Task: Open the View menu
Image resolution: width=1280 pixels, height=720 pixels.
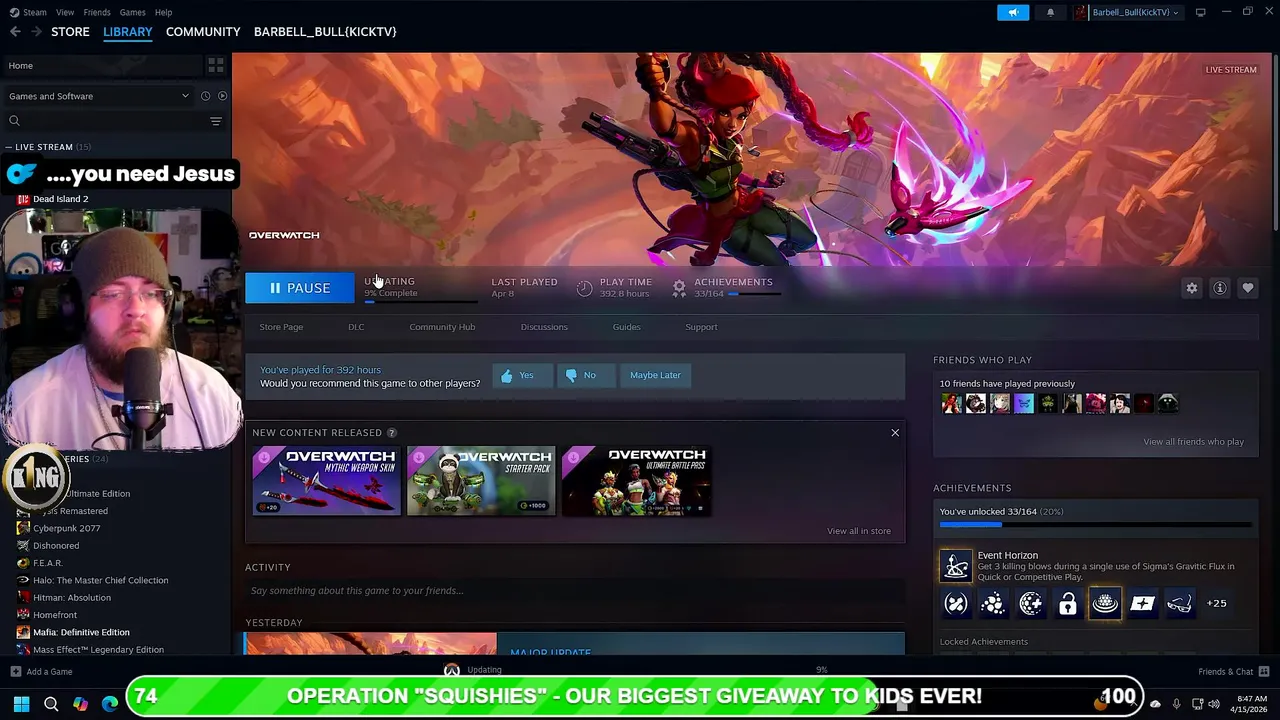Action: (65, 12)
